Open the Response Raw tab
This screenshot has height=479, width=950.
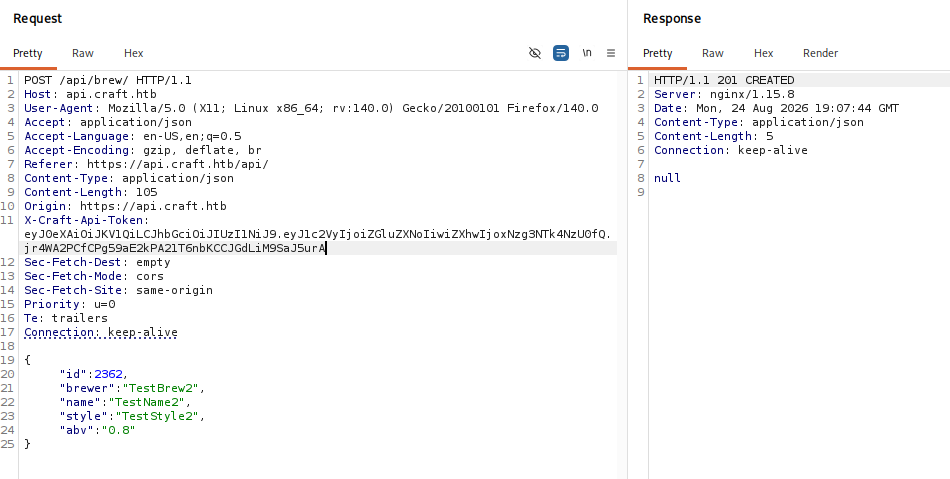point(712,53)
